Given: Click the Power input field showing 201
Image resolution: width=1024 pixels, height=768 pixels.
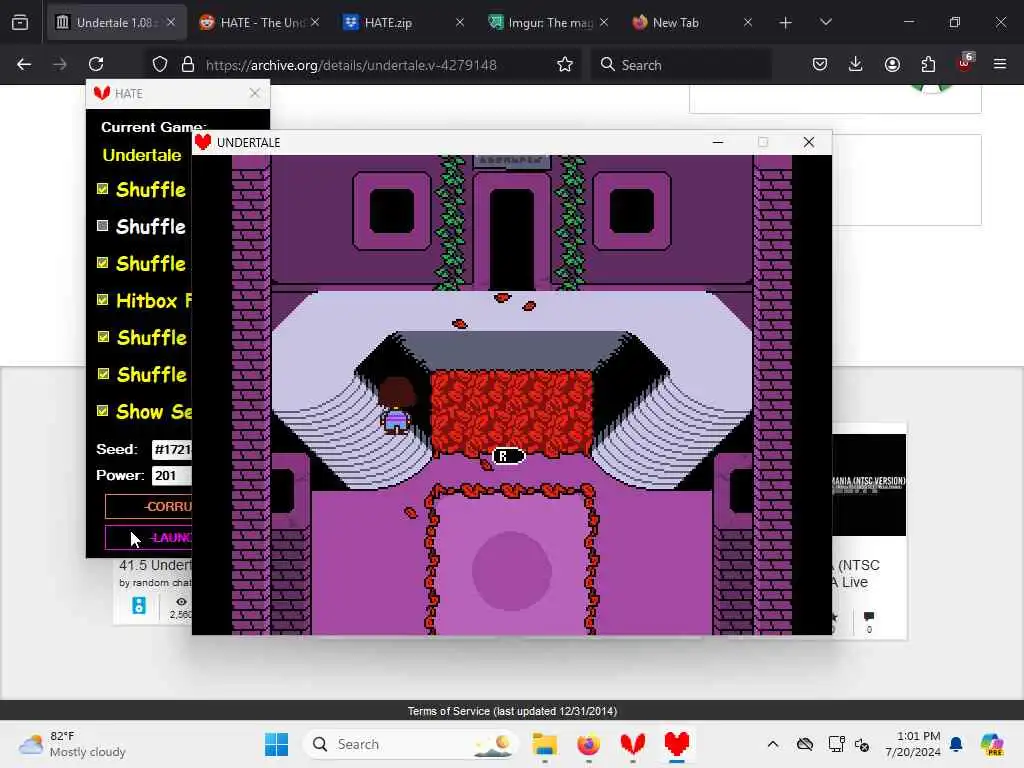Looking at the screenshot, I should click(x=172, y=475).
